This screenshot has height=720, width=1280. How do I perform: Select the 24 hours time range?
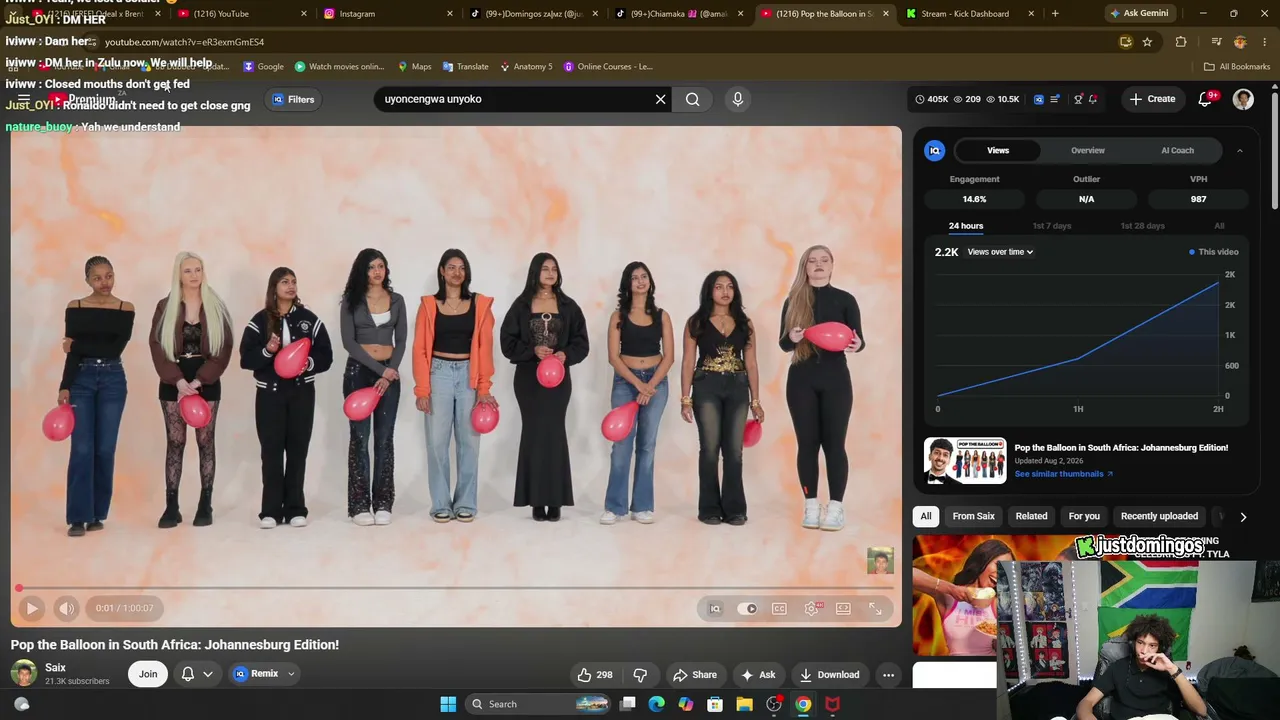pos(966,226)
